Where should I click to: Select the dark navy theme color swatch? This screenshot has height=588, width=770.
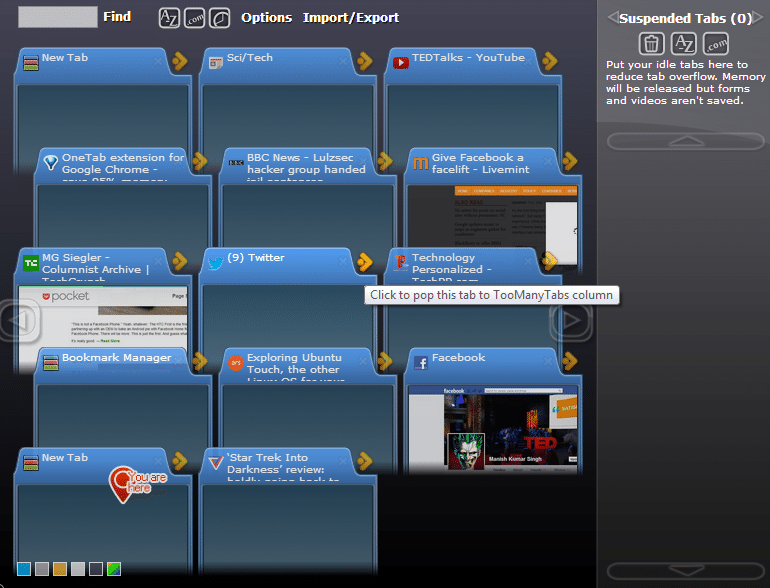(96, 569)
